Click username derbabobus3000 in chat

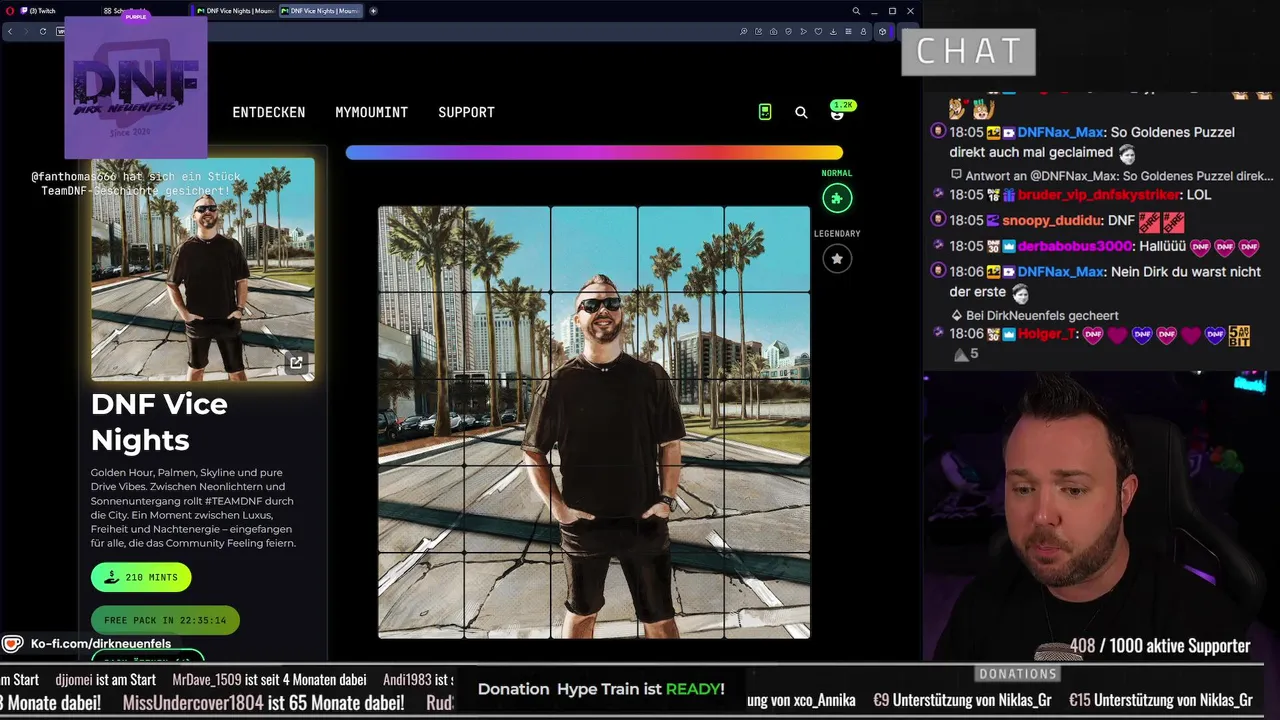coord(1075,246)
